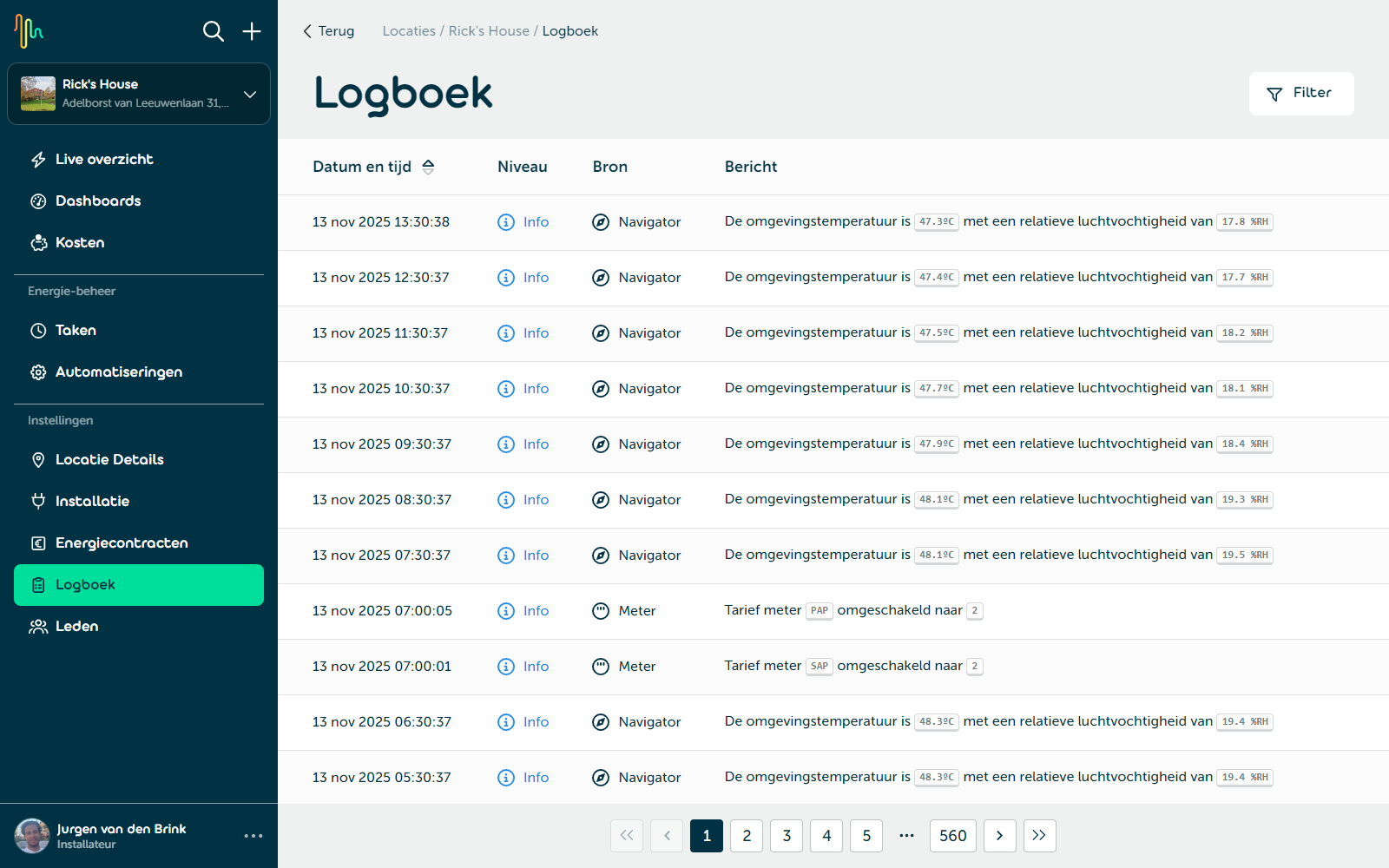This screenshot has width=1389, height=868.
Task: Select page 2 in pagination
Action: pos(747,836)
